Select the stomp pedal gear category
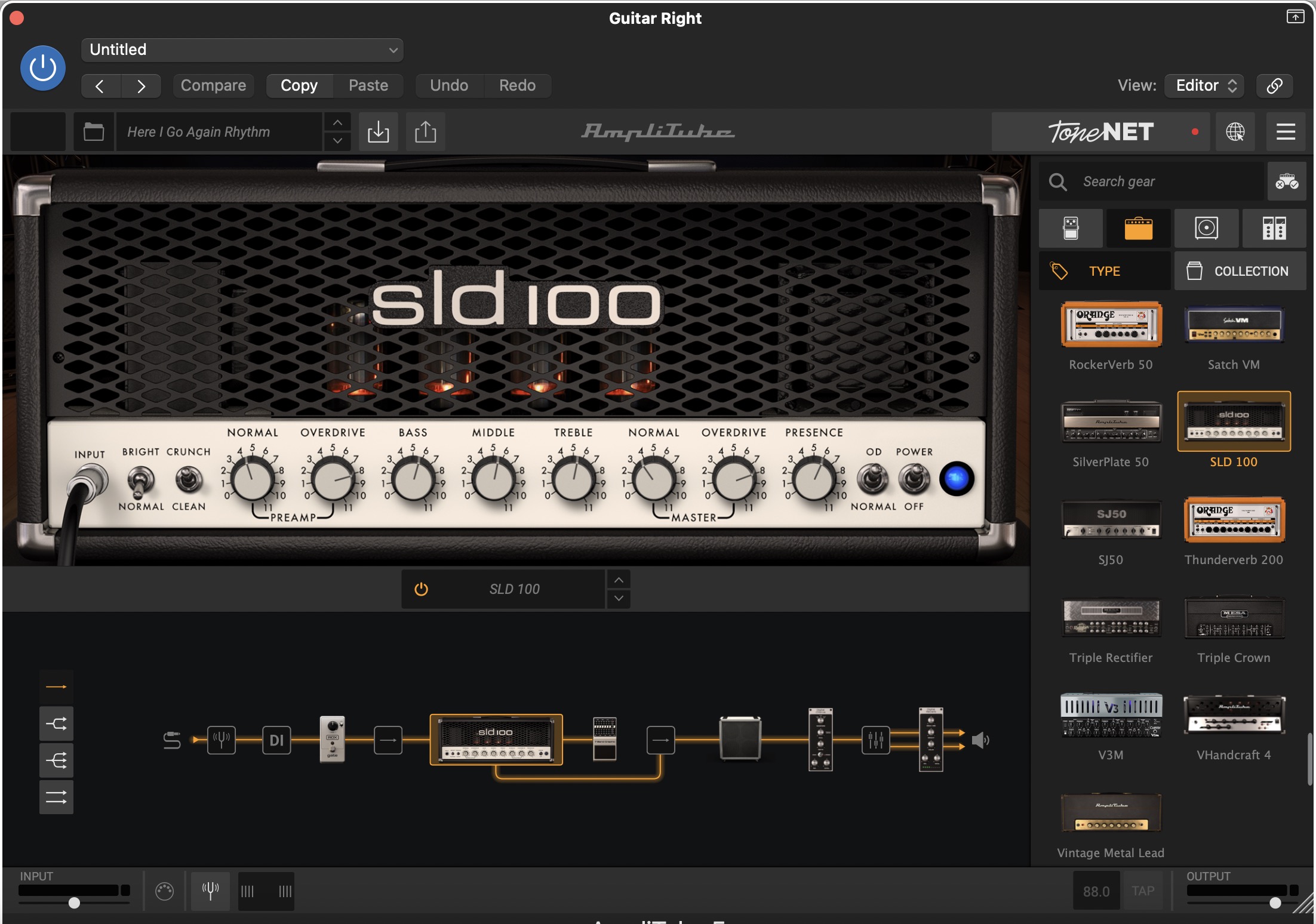 pos(1071,228)
